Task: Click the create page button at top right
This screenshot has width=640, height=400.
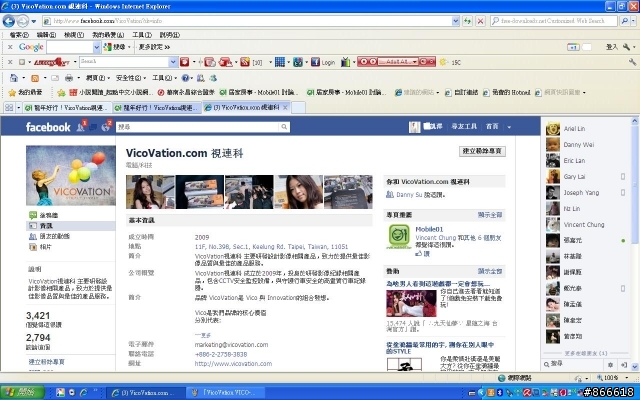Action: pos(482,151)
